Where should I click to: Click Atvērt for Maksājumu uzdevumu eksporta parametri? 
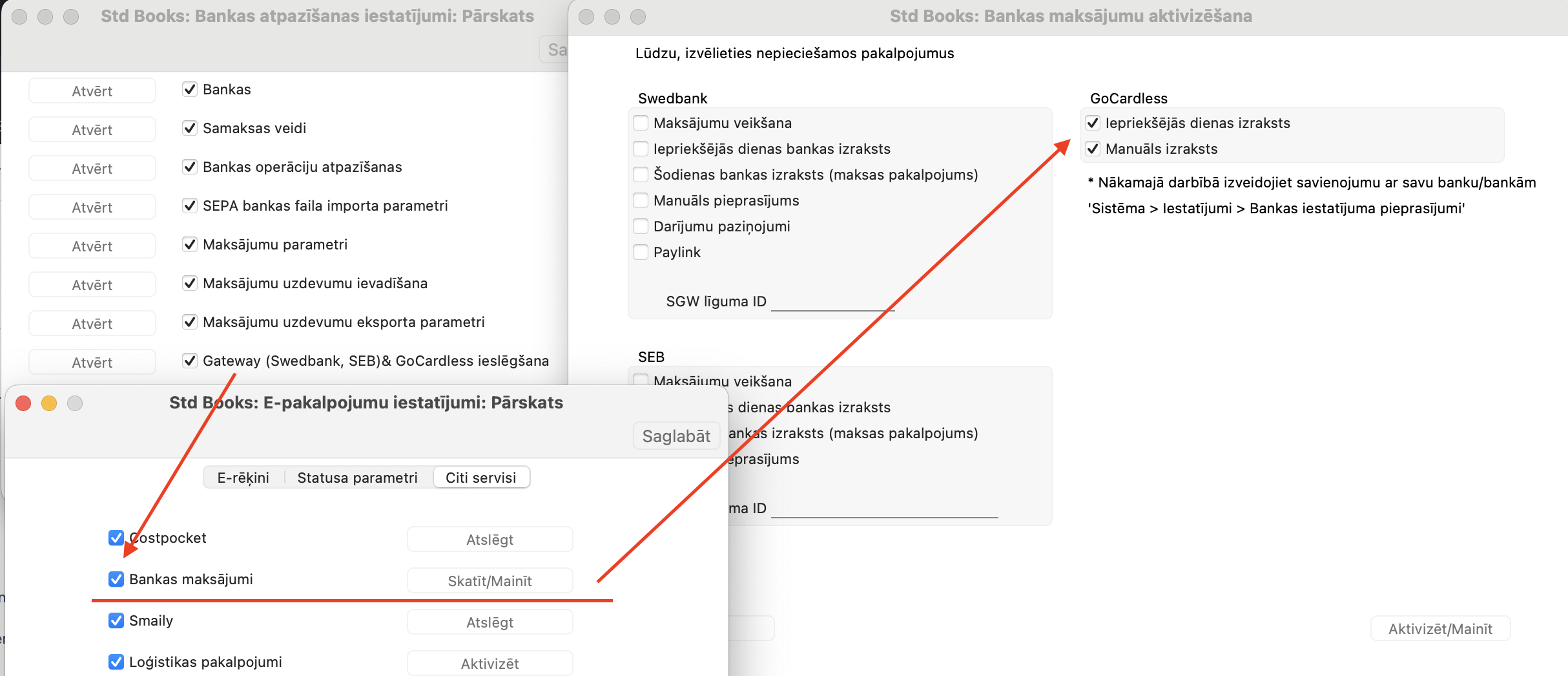[92, 324]
